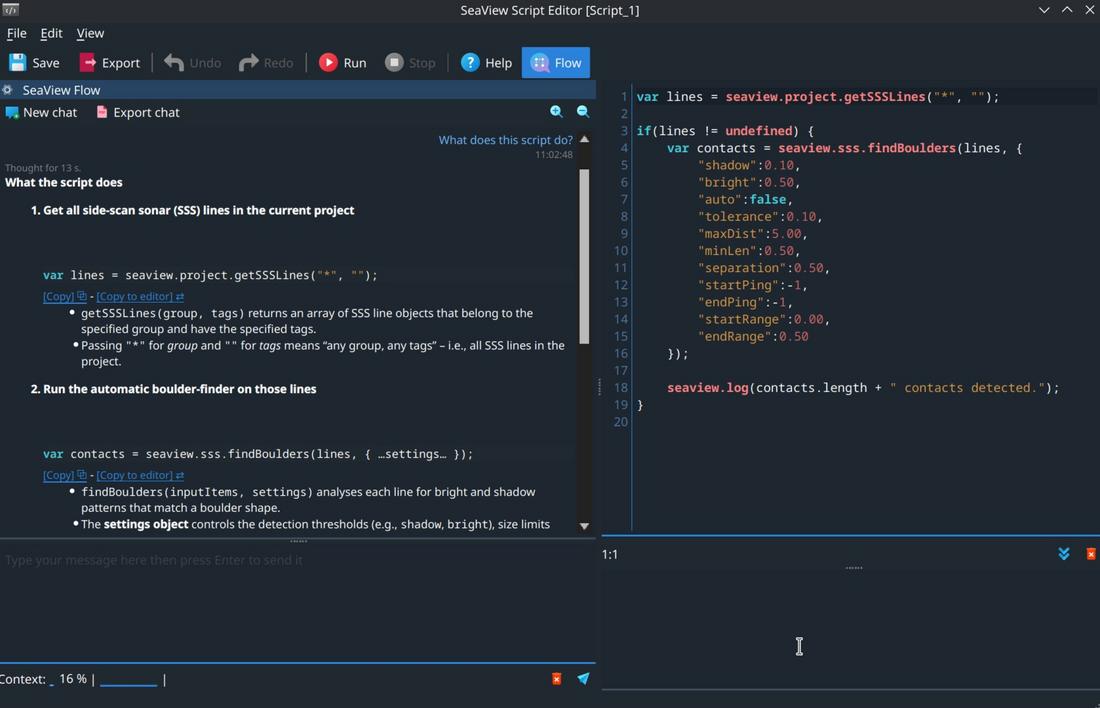Zoom in the chat view
The width and height of the screenshot is (1100, 708).
pos(556,112)
